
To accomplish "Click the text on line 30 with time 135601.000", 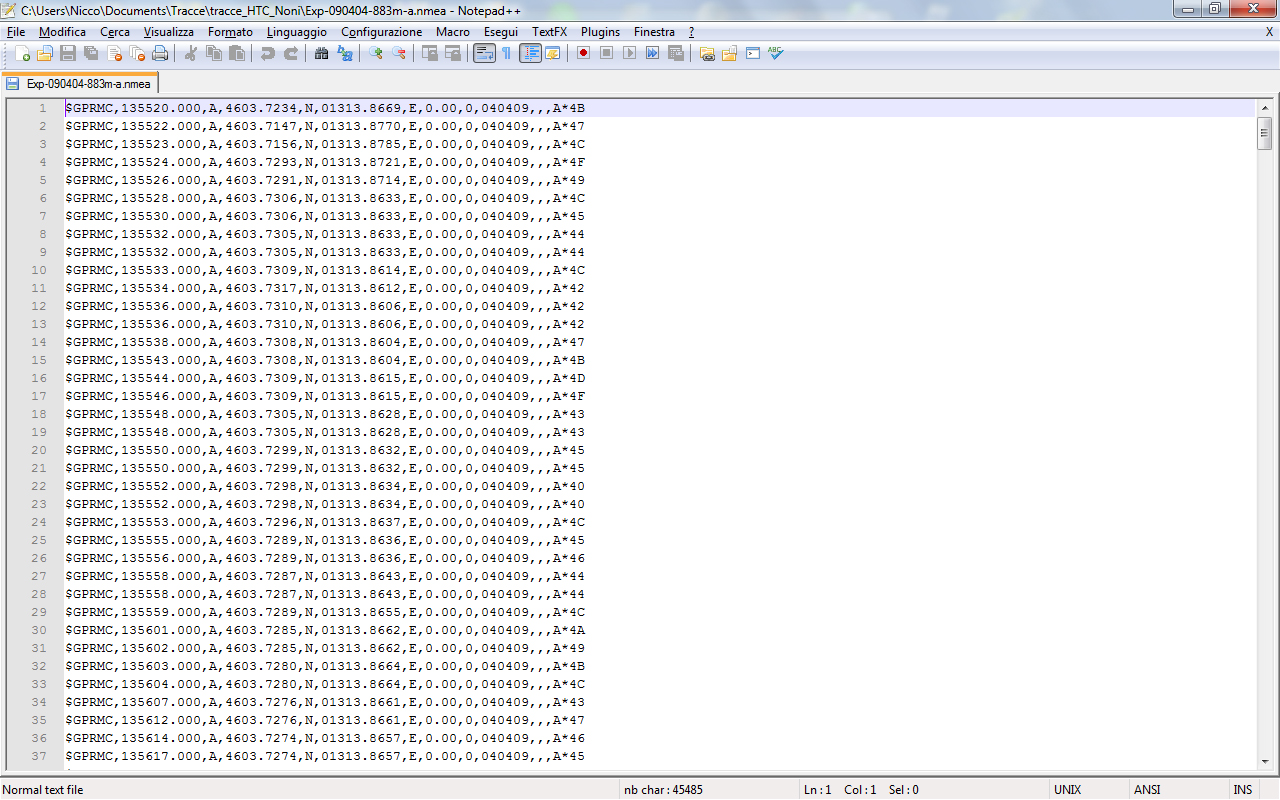I will (325, 630).
